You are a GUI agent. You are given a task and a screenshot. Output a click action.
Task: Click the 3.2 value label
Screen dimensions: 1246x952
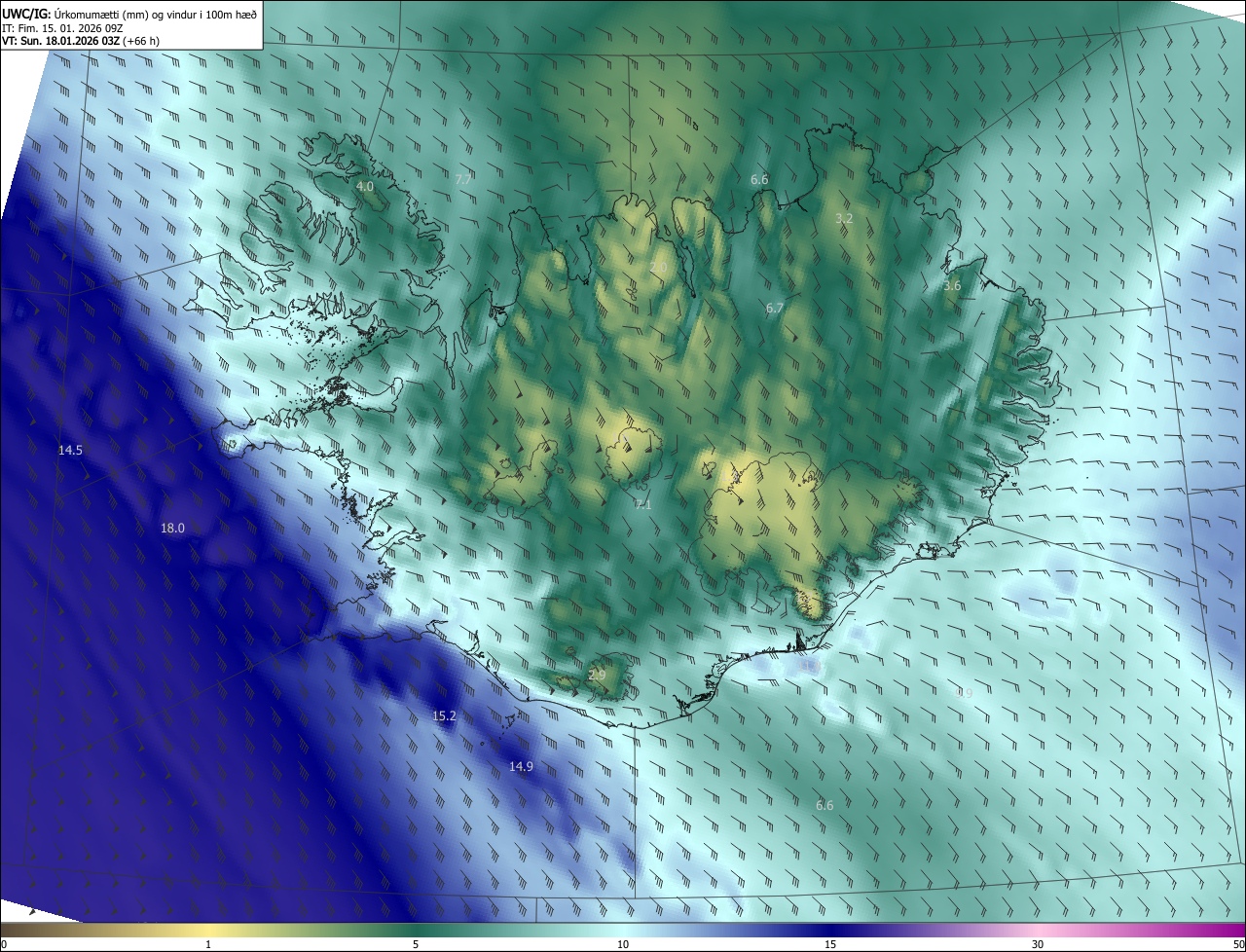click(x=844, y=219)
